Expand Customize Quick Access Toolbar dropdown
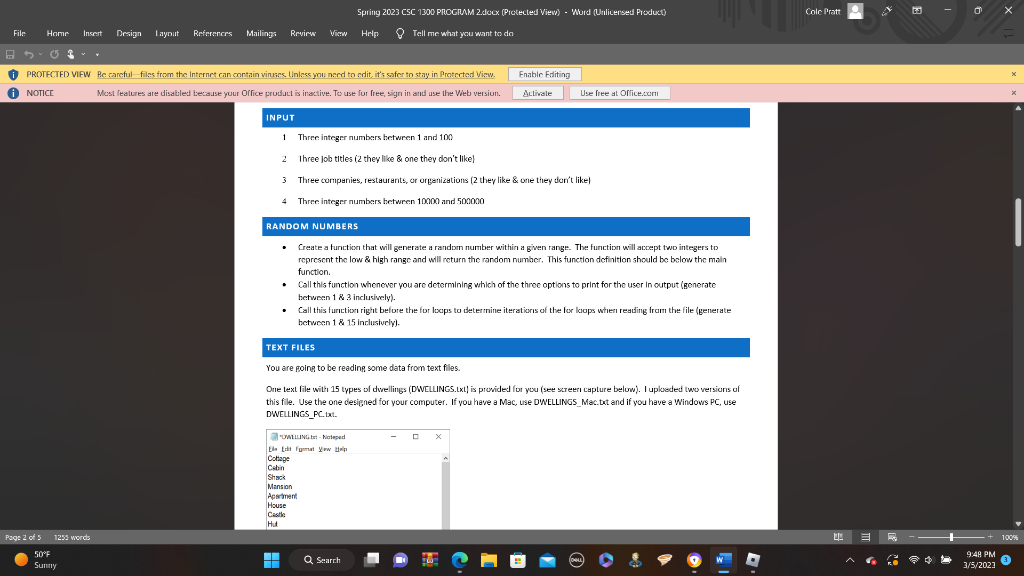The image size is (1024, 576). point(97,55)
